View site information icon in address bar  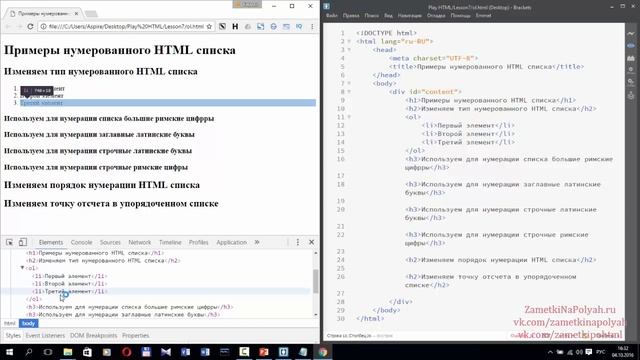(44, 26)
